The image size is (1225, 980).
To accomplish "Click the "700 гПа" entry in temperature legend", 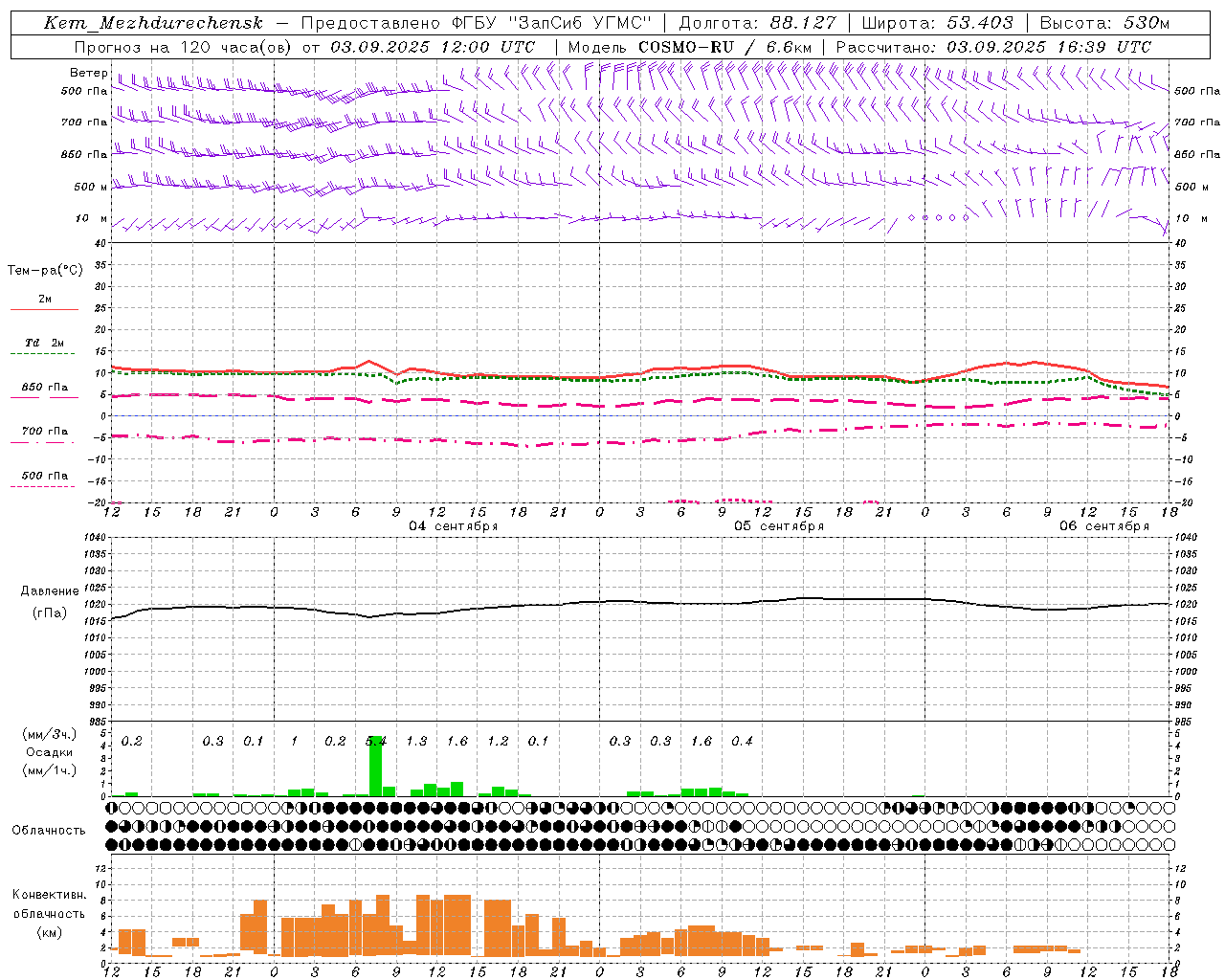I will [x=45, y=431].
